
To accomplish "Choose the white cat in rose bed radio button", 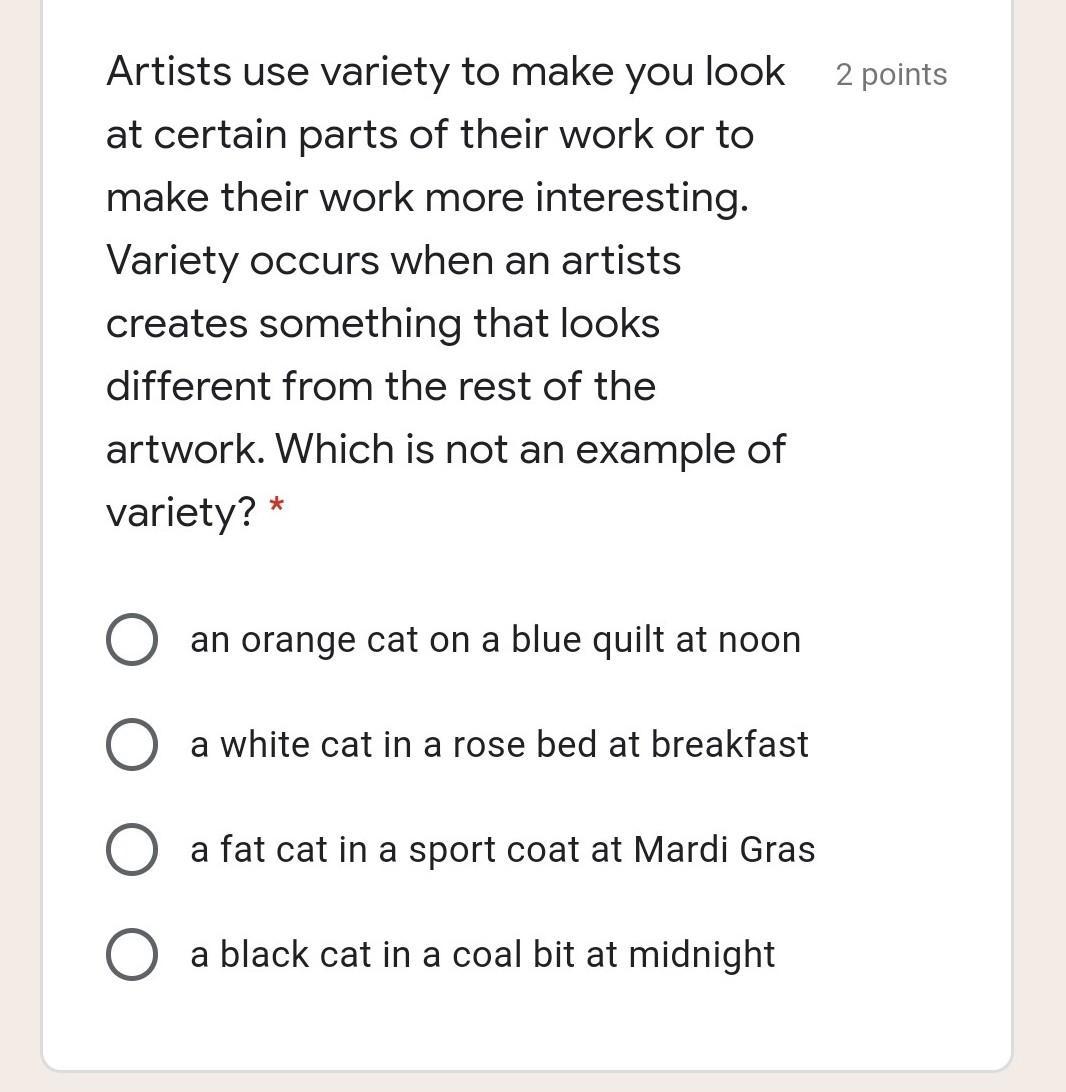I will pos(131,745).
